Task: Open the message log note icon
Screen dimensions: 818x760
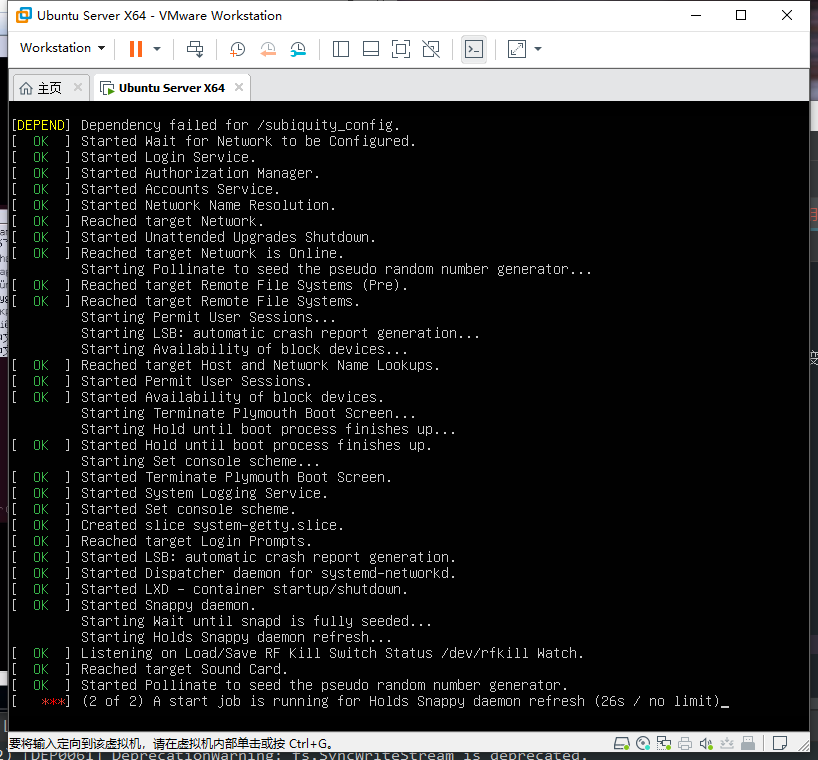Action: [x=780, y=743]
